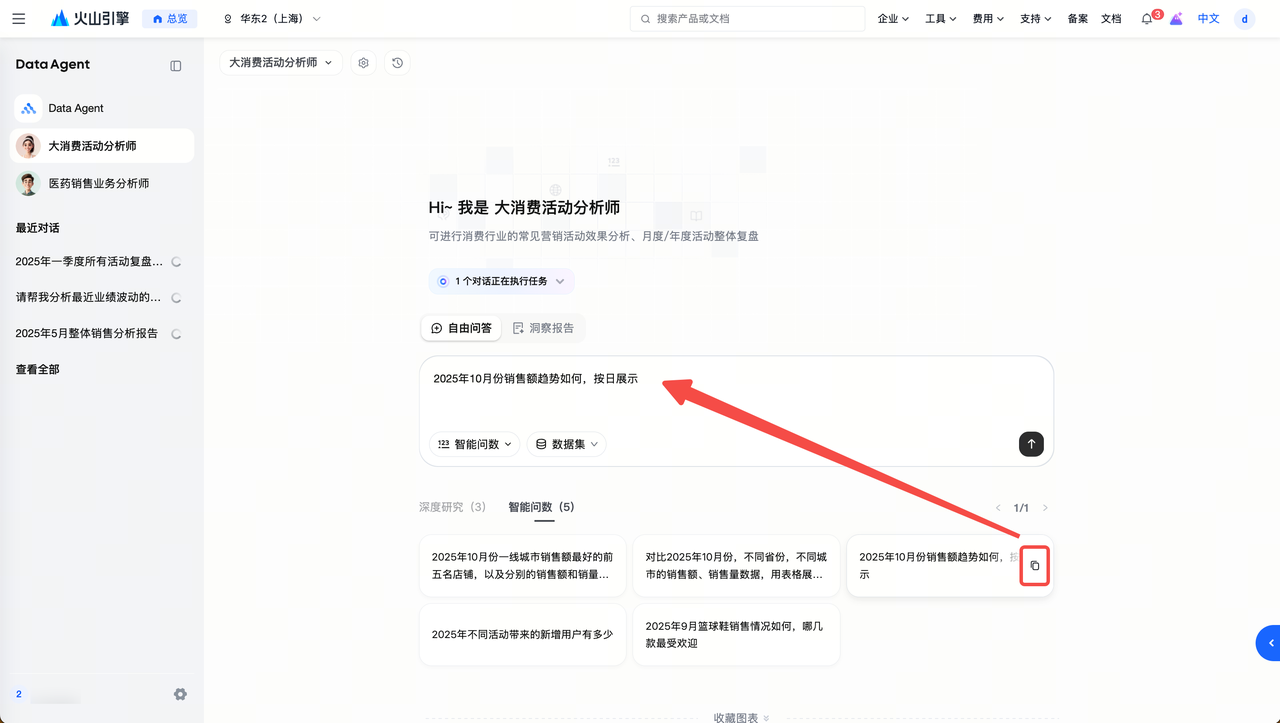
Task: Pick the 对比2025年10月份，不同省份 question card
Action: point(737,566)
